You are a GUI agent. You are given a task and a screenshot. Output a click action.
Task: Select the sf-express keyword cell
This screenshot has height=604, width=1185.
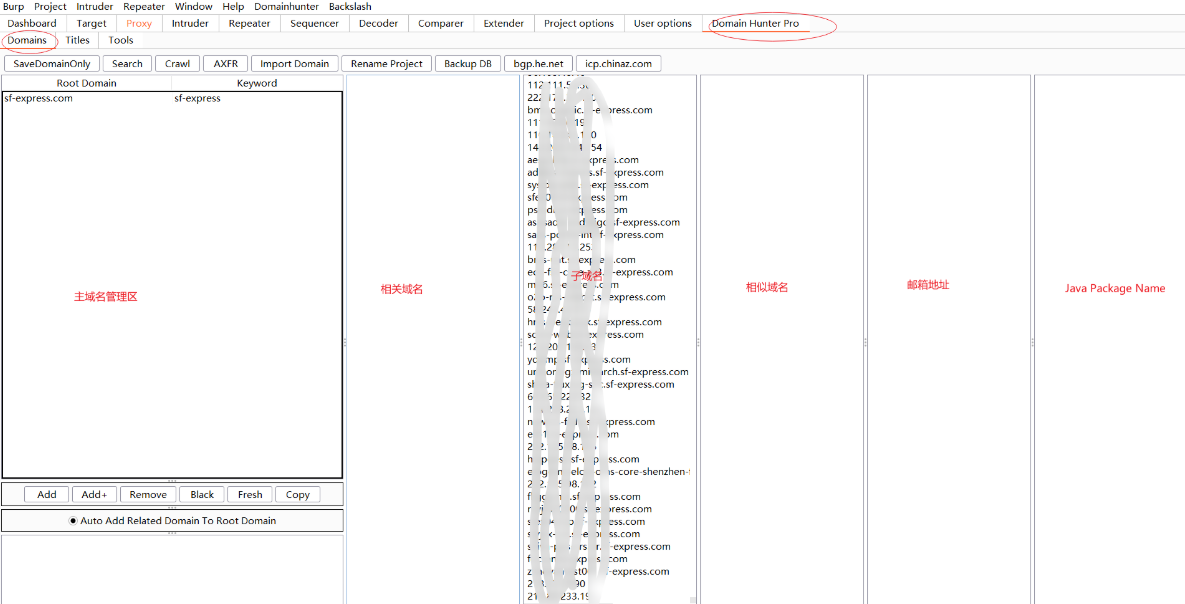tap(257, 98)
